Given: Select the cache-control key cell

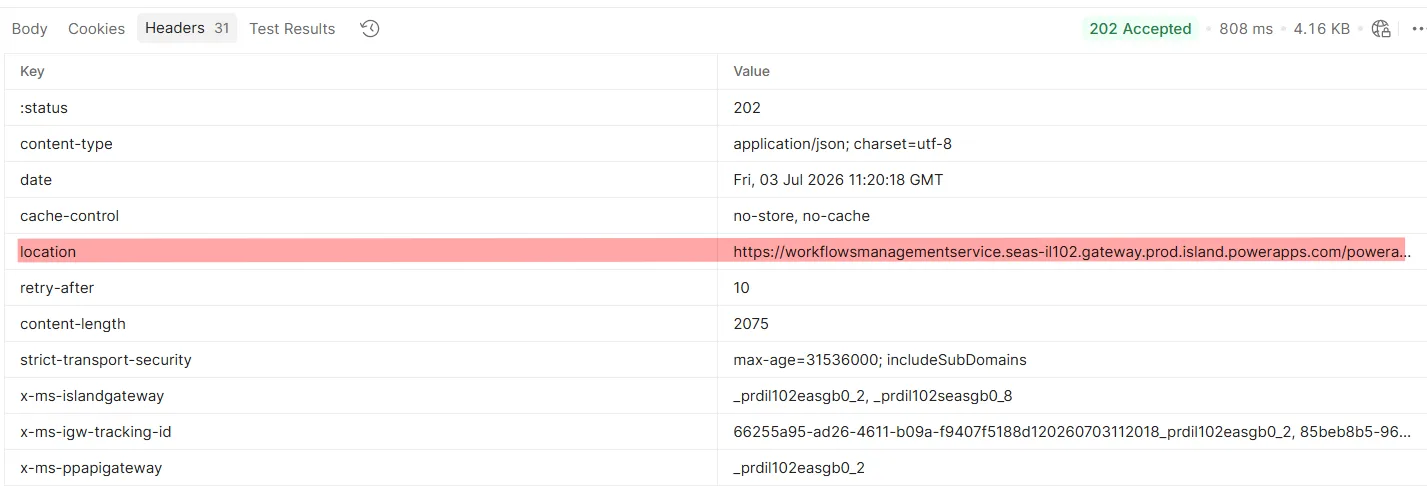Looking at the screenshot, I should point(361,216).
